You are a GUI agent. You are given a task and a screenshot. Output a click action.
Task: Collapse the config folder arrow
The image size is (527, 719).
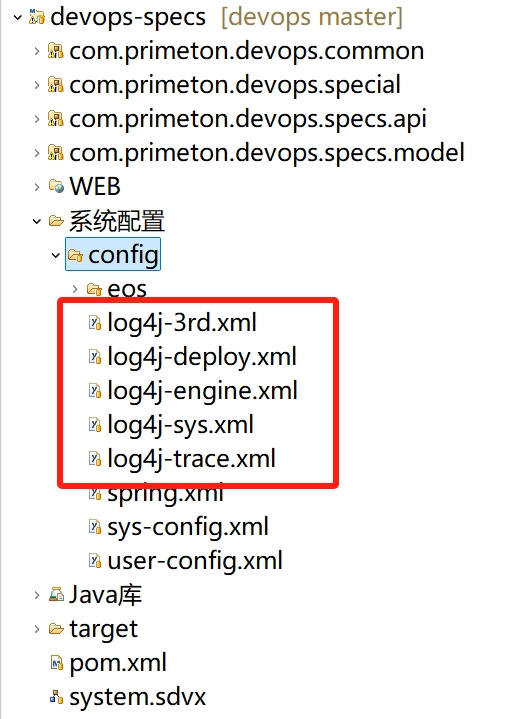coord(55,255)
